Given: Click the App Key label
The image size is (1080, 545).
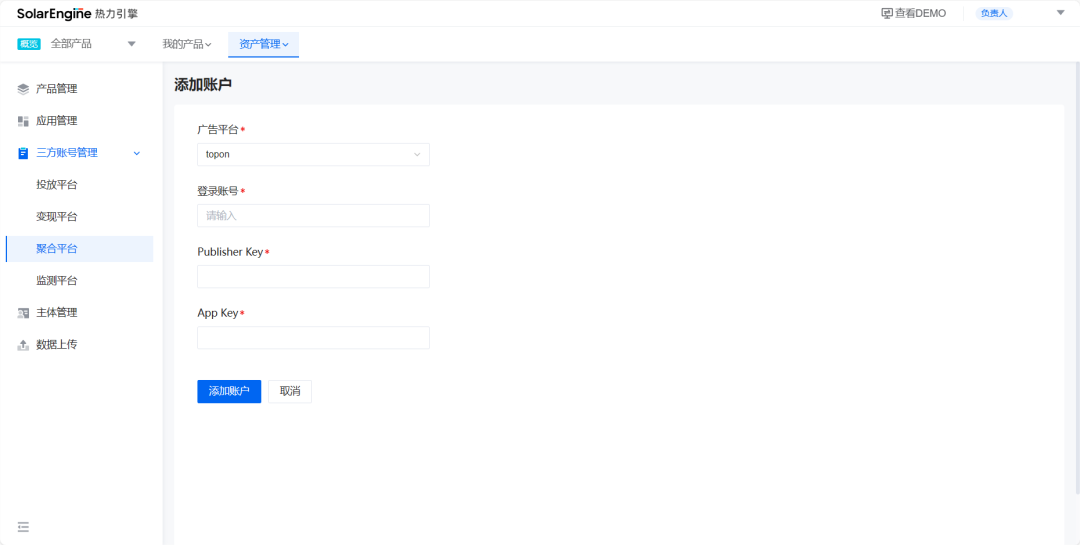Looking at the screenshot, I should click(x=218, y=313).
